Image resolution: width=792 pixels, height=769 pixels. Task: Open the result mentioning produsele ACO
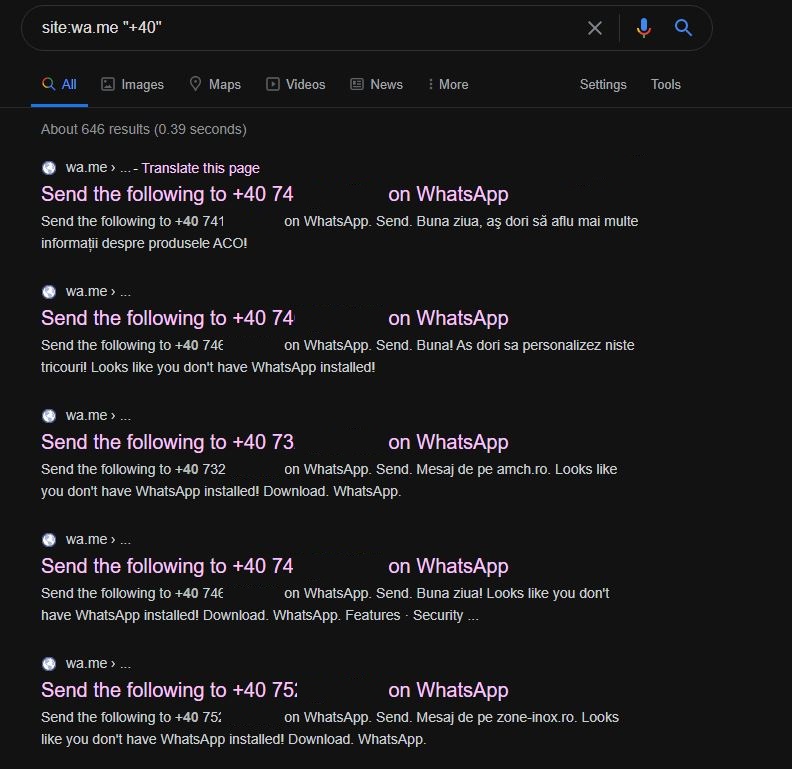coord(275,194)
